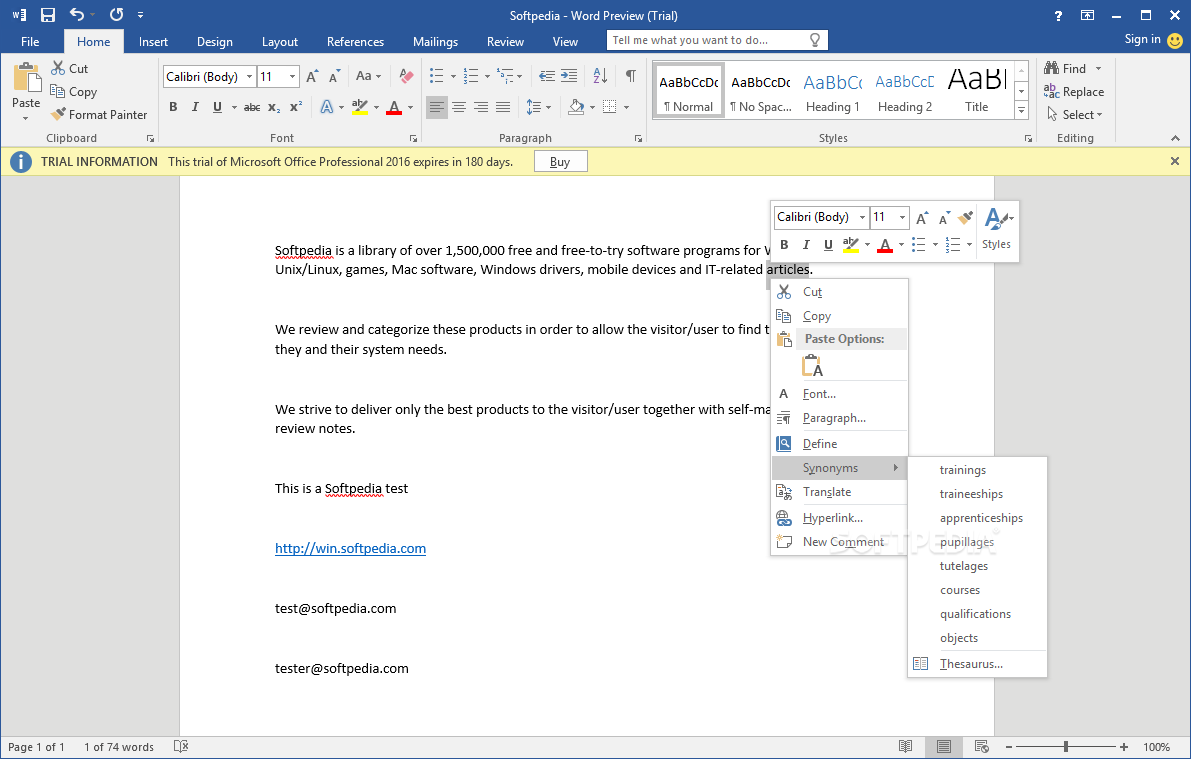Switch to the Insert tab
Screen dimensions: 1191x759
pos(153,42)
